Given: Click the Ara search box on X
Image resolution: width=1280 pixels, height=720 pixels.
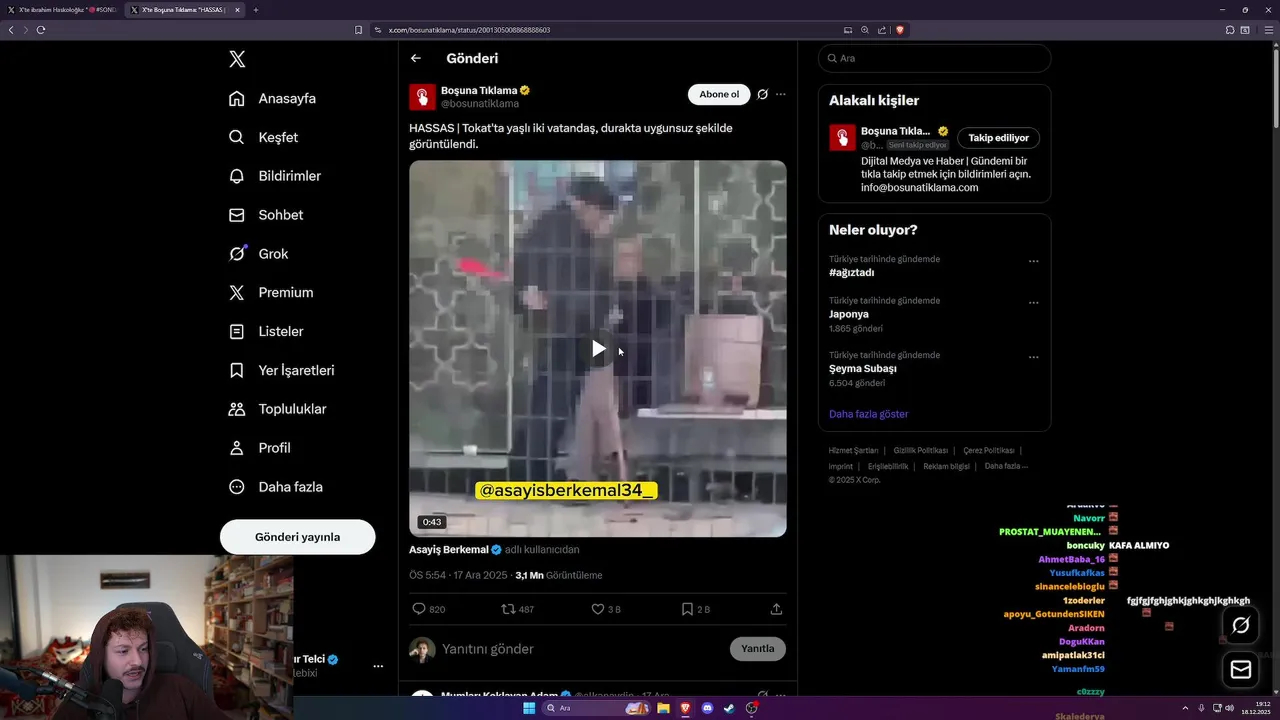Looking at the screenshot, I should coord(934,58).
